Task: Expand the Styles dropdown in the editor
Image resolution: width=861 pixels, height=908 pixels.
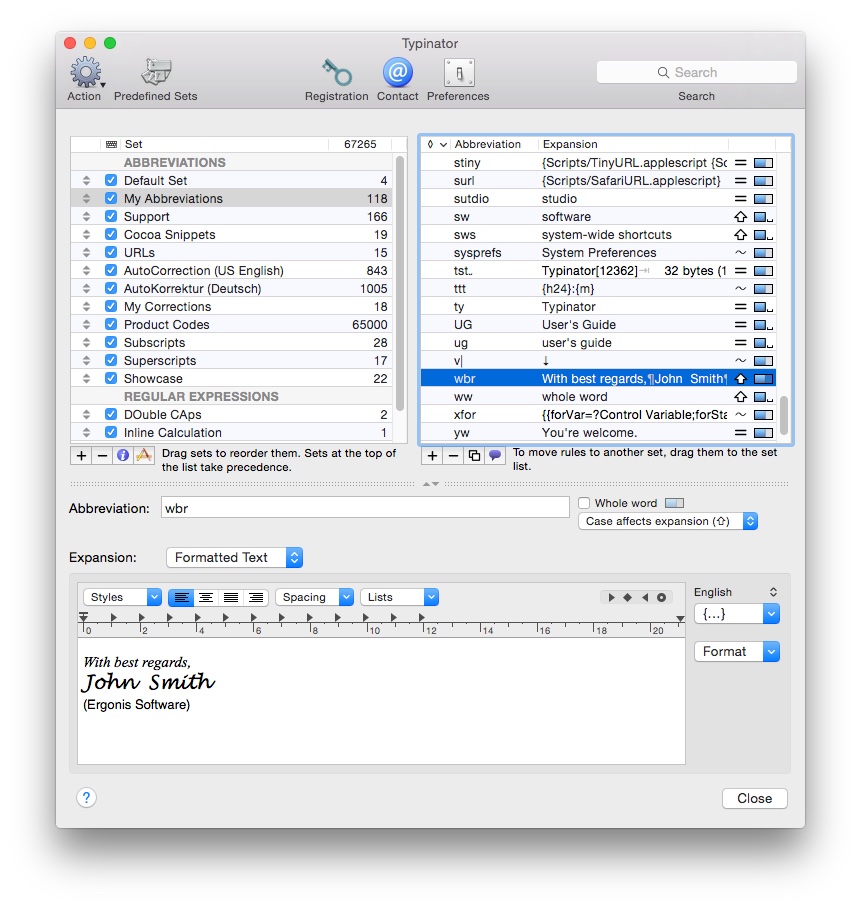Action: 122,597
